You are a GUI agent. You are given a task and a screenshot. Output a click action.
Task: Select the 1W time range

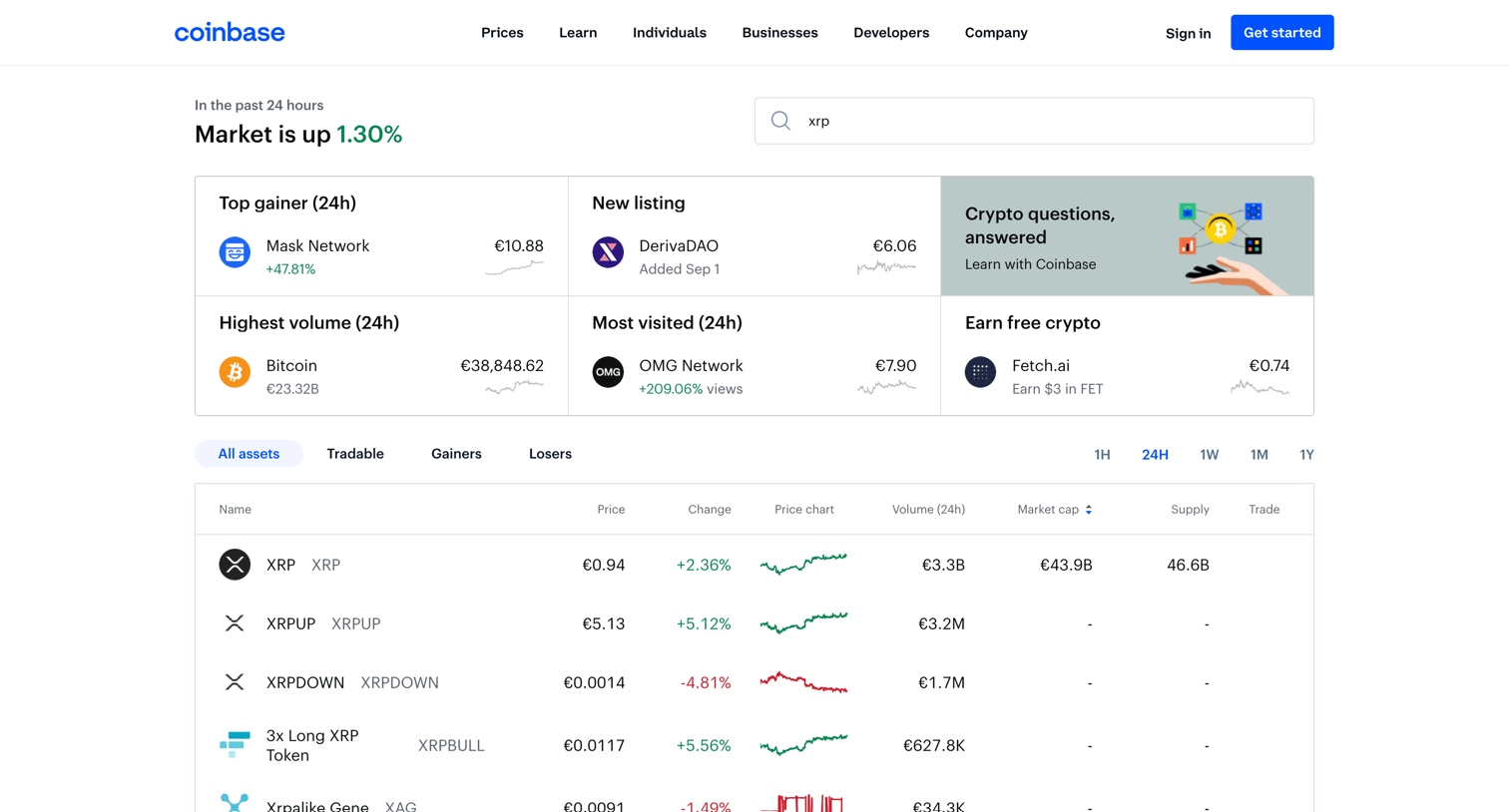pos(1209,454)
